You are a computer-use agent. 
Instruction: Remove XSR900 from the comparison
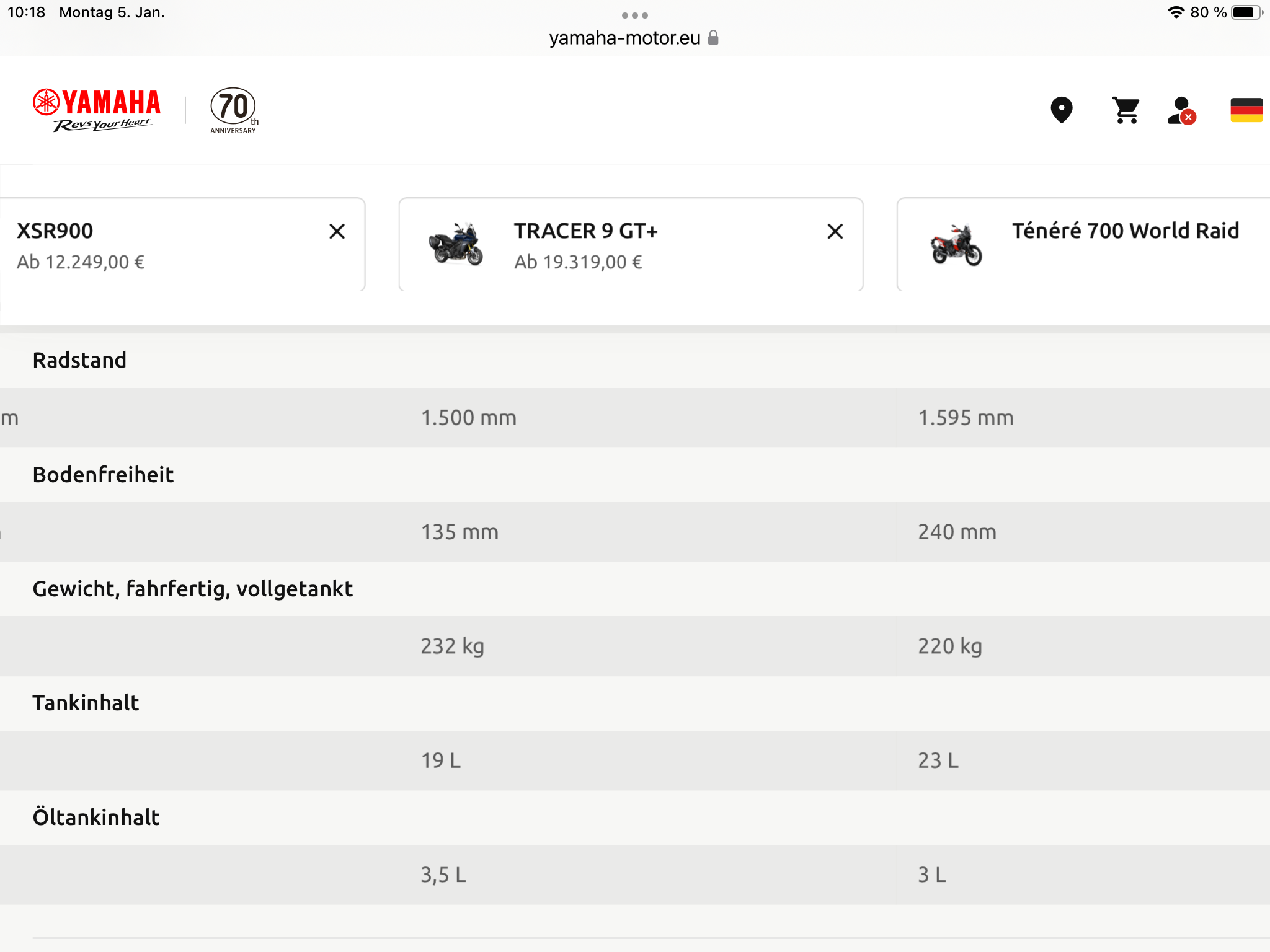(337, 231)
